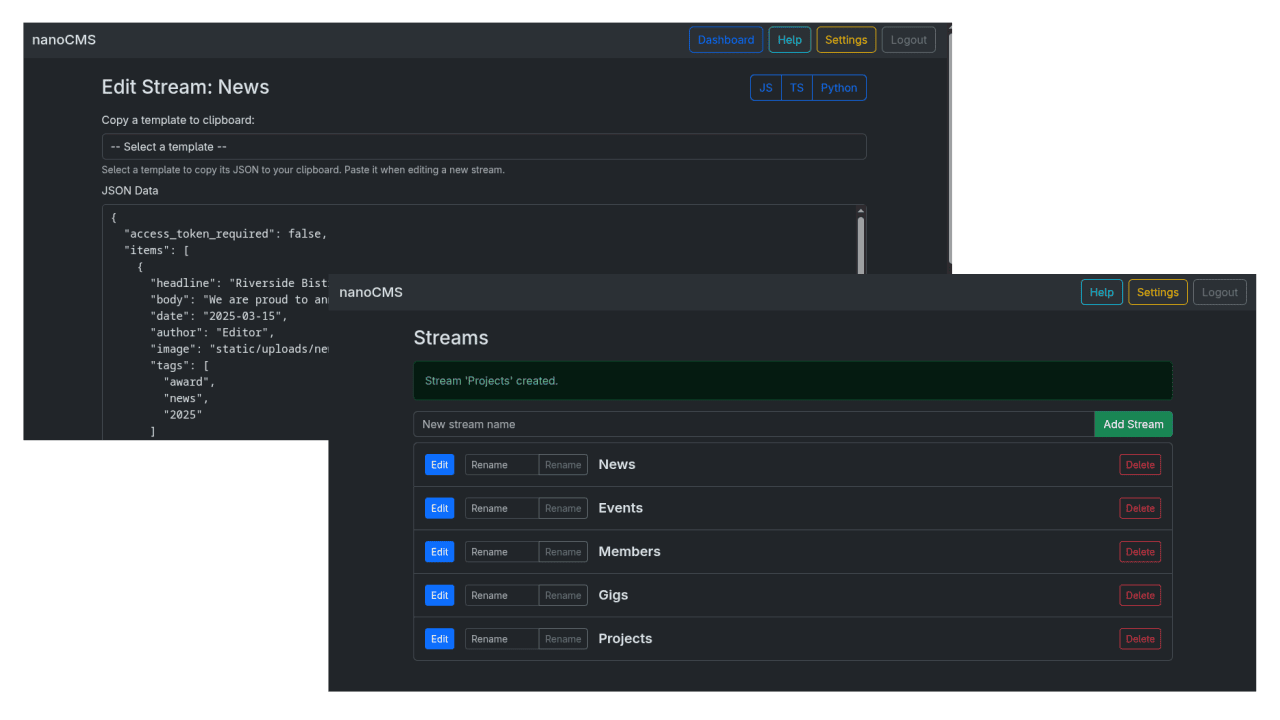Delete the Events stream
This screenshot has width=1280, height=720.
pyautogui.click(x=1140, y=508)
